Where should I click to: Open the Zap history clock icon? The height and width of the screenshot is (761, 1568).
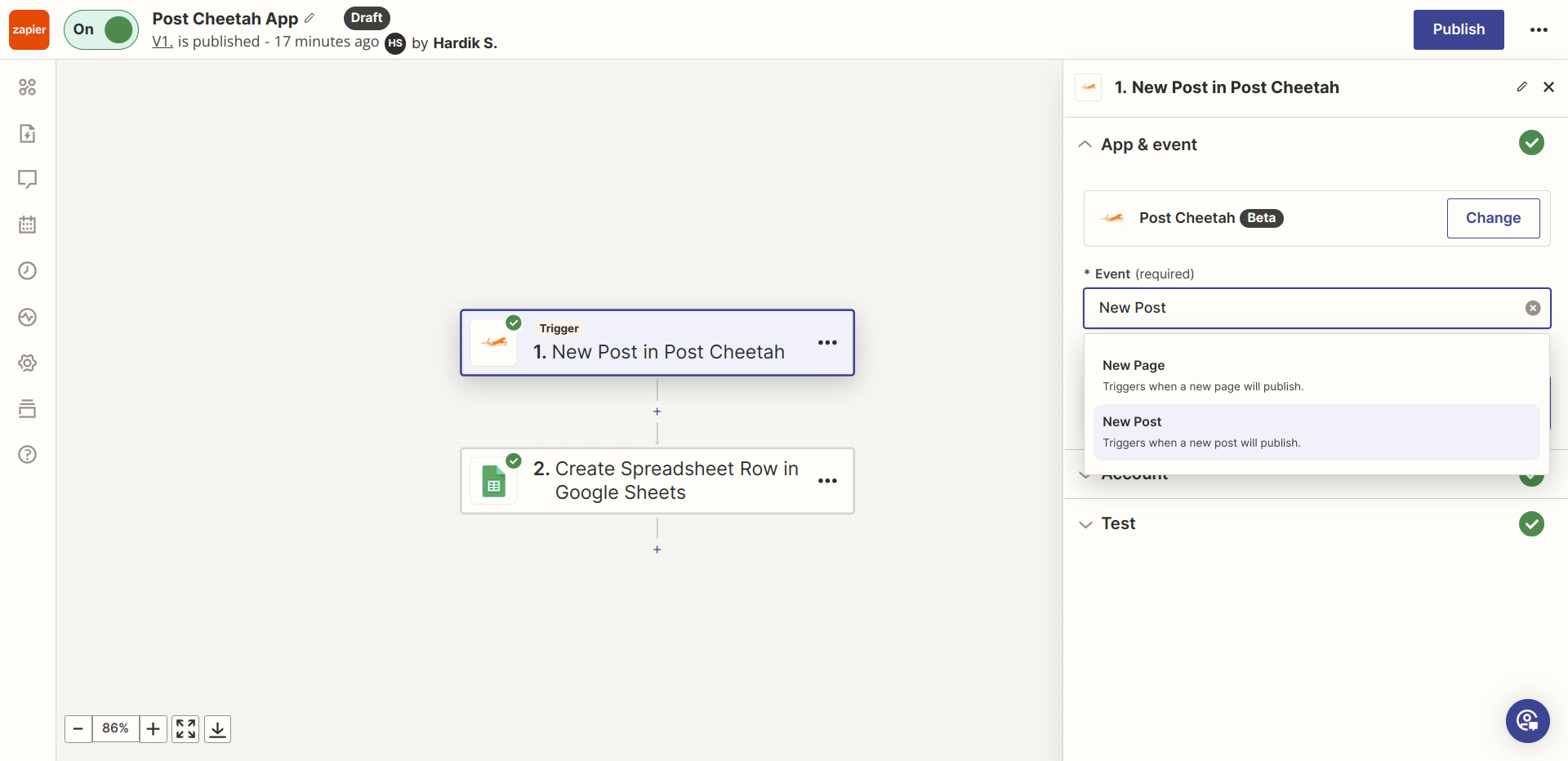pos(28,271)
